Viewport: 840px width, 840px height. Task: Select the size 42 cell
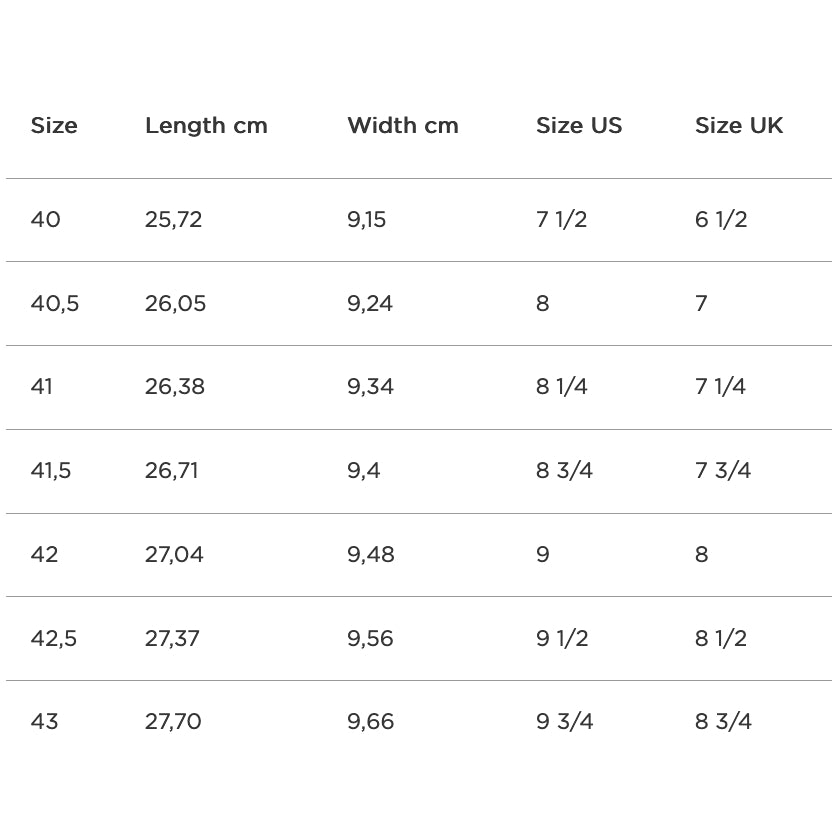[x=44, y=555]
